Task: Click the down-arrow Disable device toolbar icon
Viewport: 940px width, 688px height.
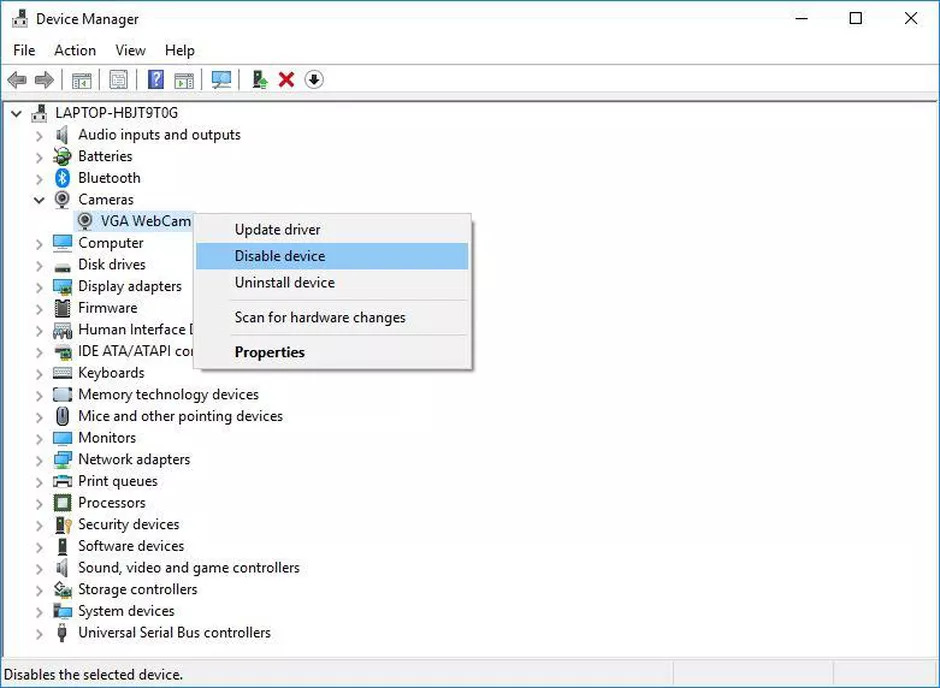Action: 314,79
